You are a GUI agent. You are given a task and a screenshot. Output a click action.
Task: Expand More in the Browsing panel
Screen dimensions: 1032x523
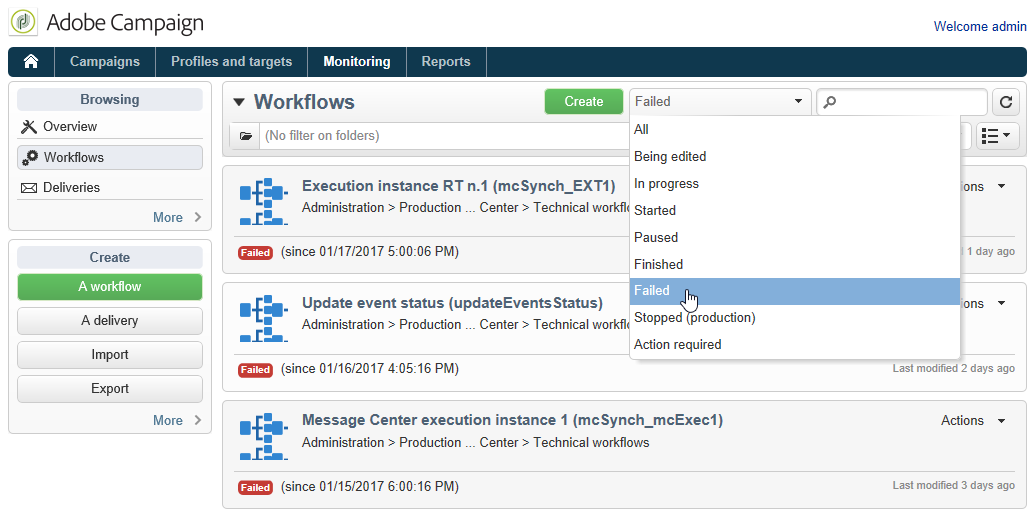pyautogui.click(x=177, y=218)
